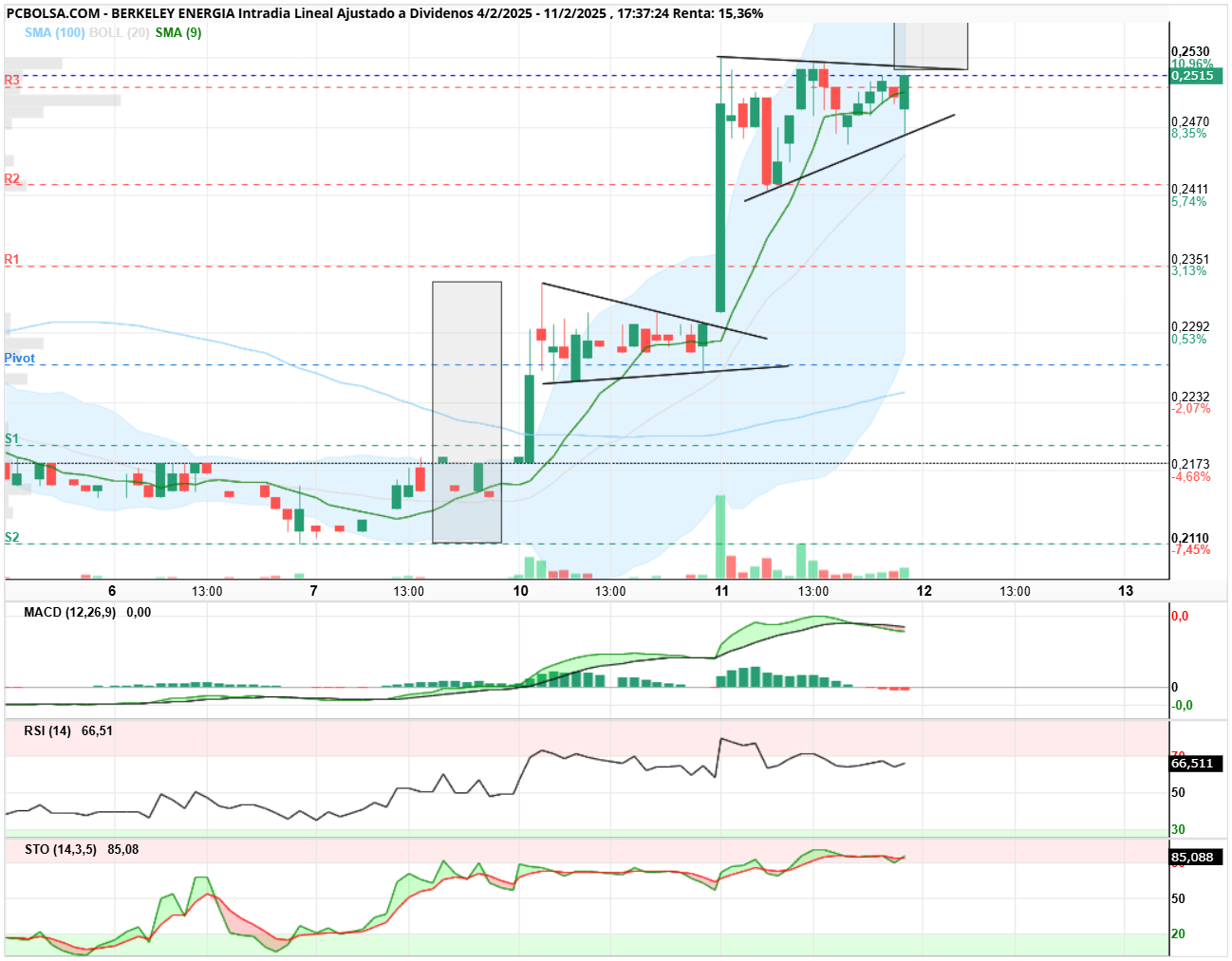Click date 11 on the time axis
The height and width of the screenshot is (961, 1232).
[x=722, y=590]
